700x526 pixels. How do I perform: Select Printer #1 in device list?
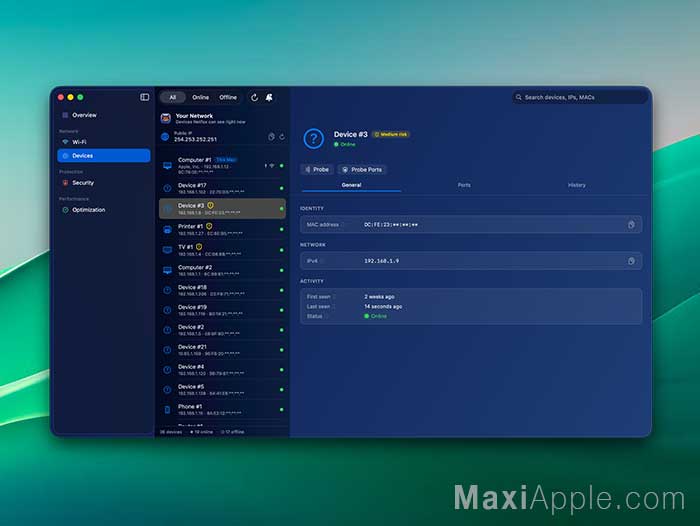tap(222, 229)
